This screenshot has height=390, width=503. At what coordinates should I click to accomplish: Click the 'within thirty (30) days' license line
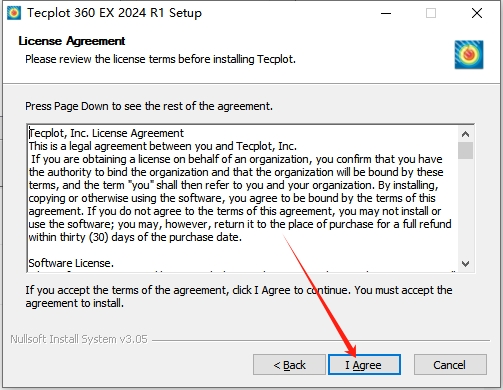135,237
